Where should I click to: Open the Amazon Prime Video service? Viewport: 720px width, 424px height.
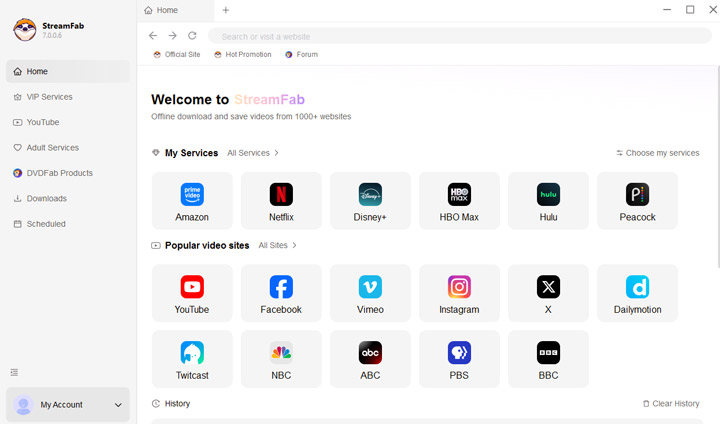192,201
